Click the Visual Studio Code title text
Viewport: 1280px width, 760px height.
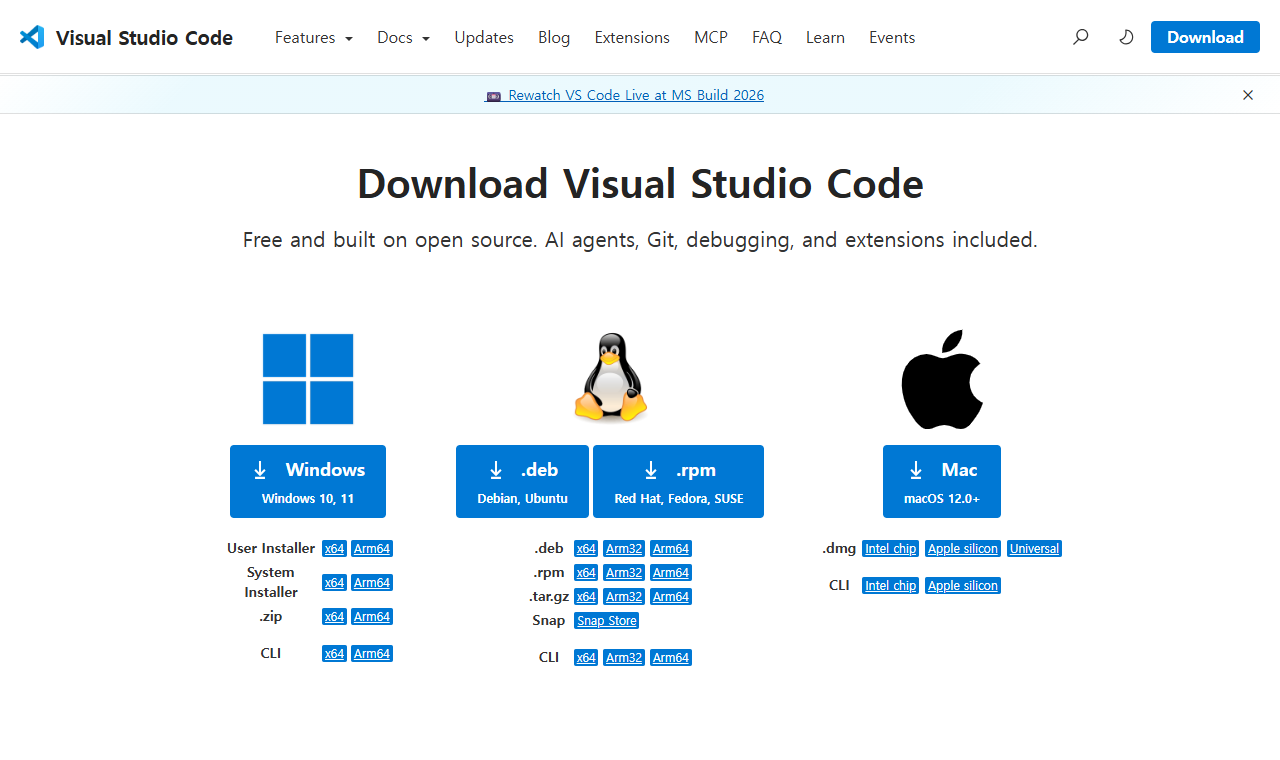pyautogui.click(x=144, y=38)
